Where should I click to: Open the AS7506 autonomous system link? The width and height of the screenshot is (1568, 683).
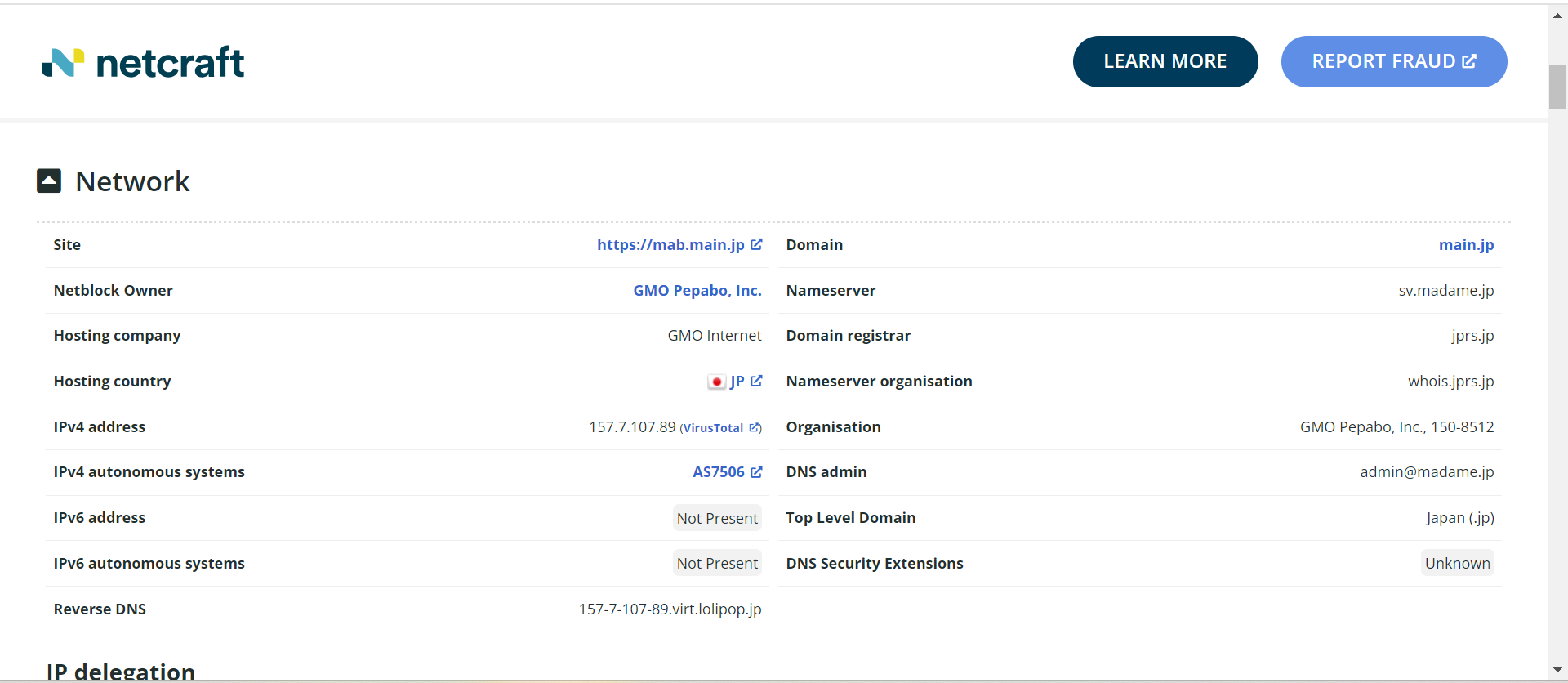[x=719, y=472]
